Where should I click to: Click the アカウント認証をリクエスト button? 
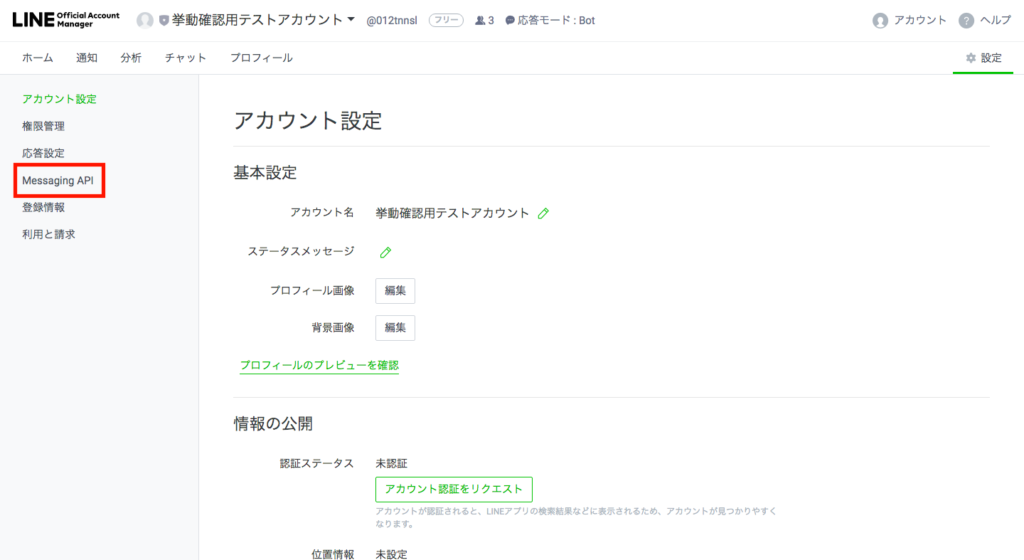click(454, 489)
